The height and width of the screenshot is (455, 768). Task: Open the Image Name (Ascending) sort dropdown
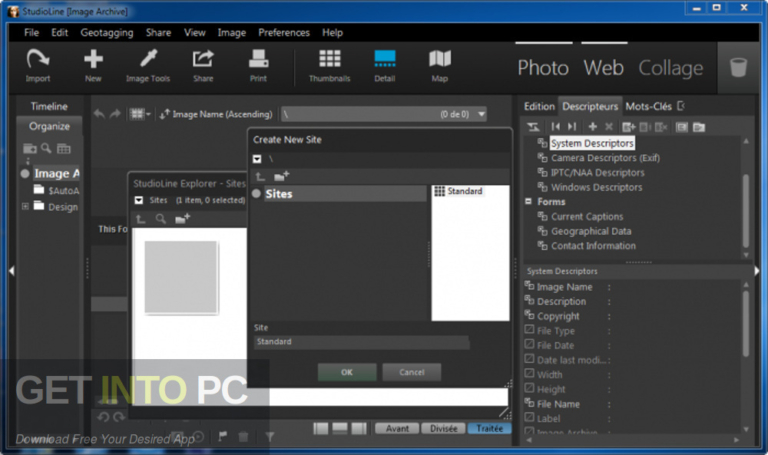pos(216,114)
